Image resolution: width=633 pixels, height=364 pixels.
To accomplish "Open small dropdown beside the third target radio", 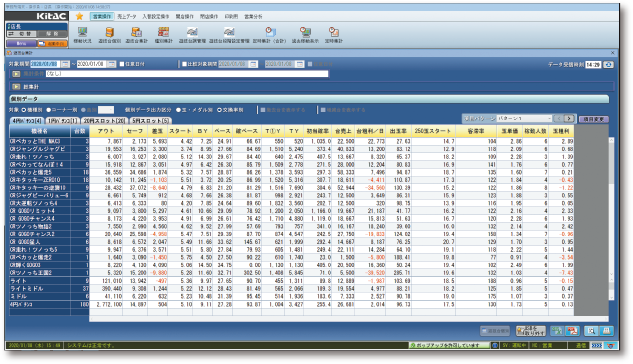I will (x=106, y=110).
